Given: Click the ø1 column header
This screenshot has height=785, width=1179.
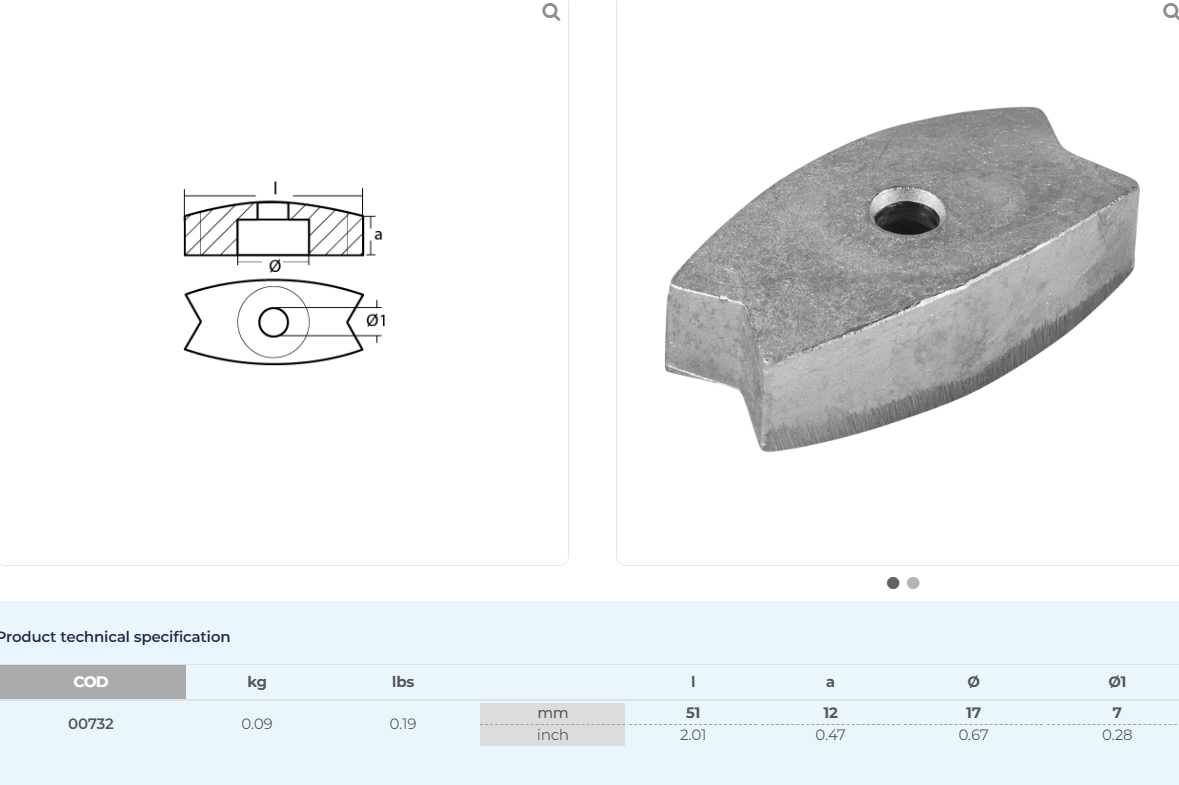Looking at the screenshot, I should [1117, 682].
